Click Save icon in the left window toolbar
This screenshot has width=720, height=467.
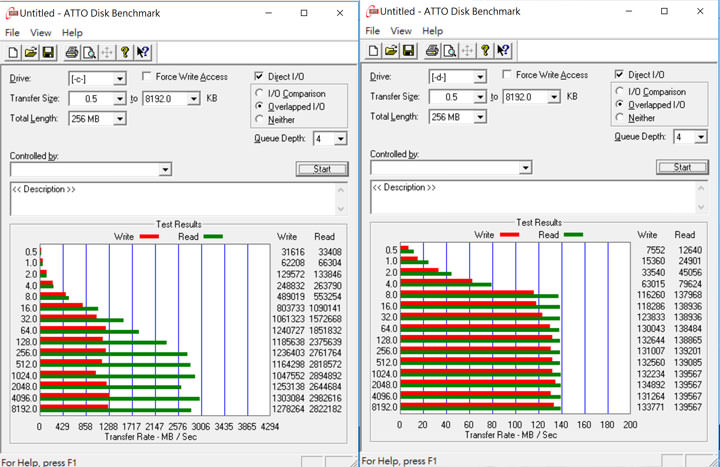click(x=47, y=52)
